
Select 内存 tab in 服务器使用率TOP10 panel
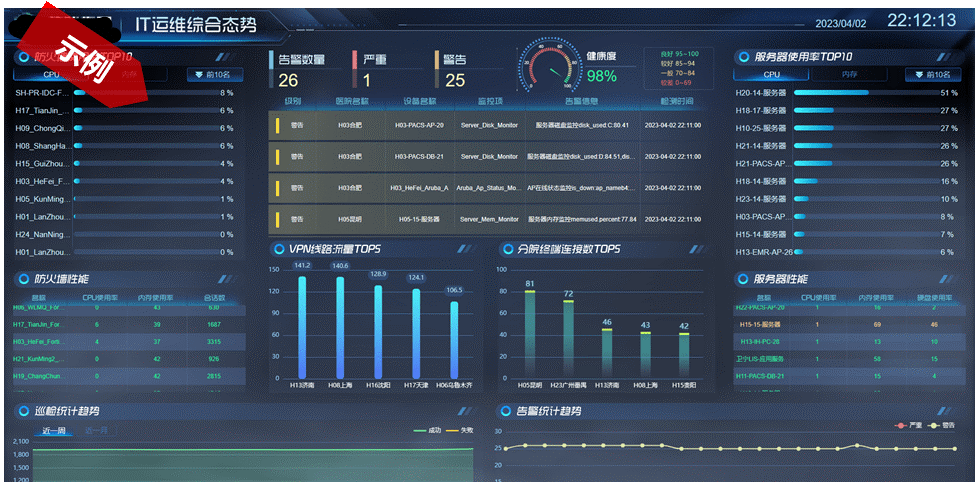coord(847,75)
